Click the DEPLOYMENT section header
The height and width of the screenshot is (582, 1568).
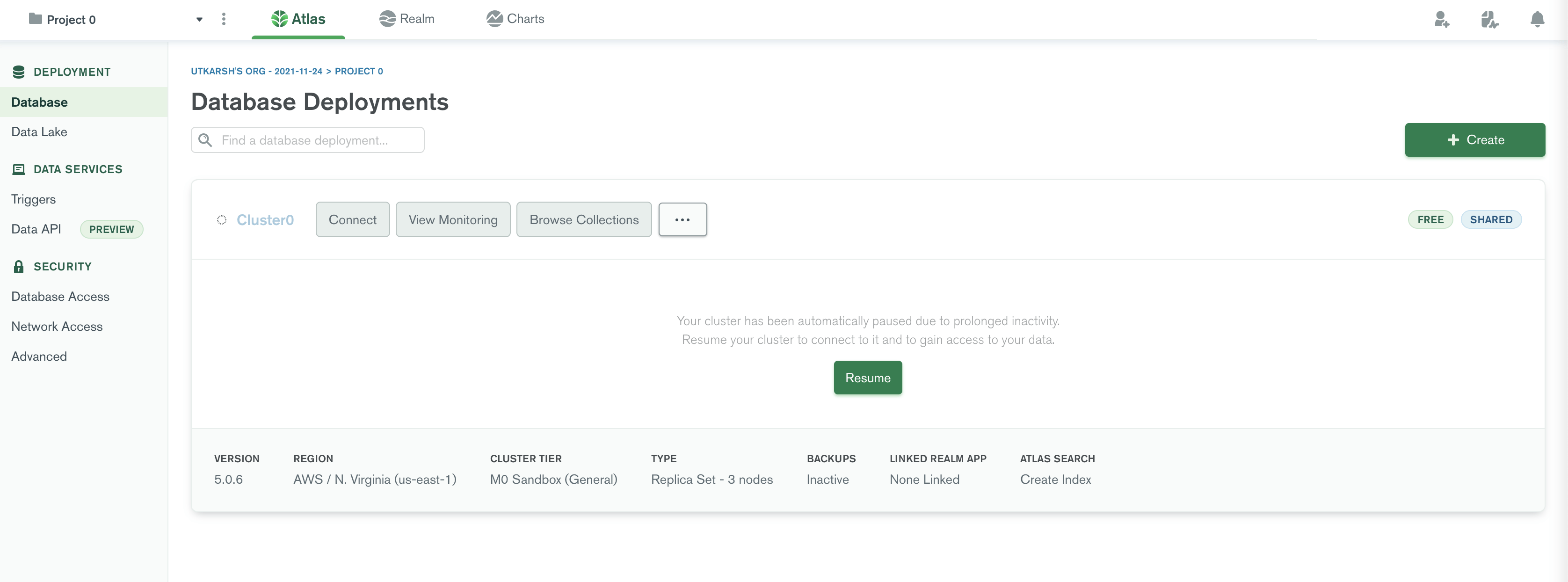point(73,72)
